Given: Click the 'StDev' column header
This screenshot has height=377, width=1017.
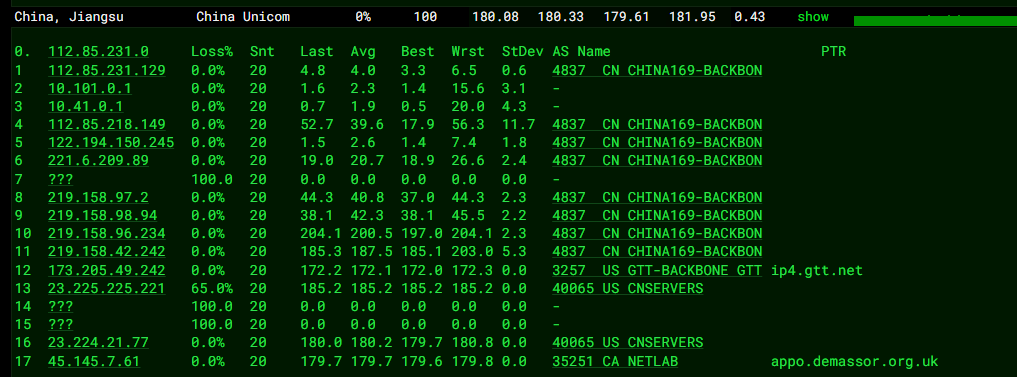Looking at the screenshot, I should pyautogui.click(x=523, y=52).
